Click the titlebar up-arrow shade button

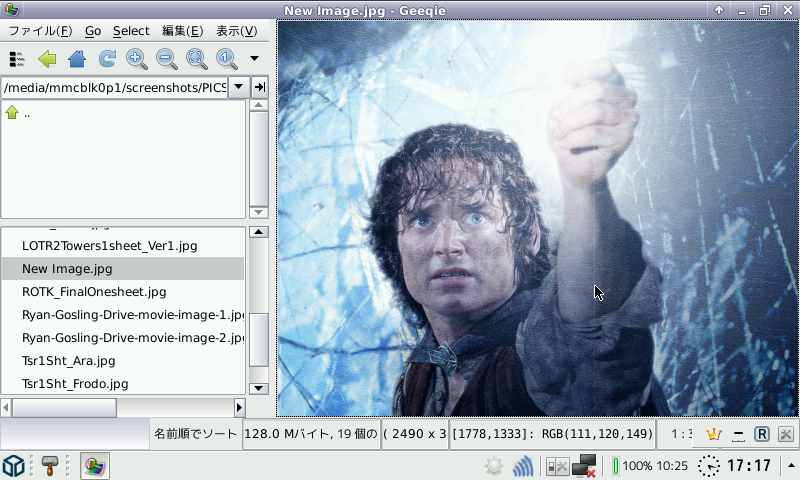click(x=719, y=10)
